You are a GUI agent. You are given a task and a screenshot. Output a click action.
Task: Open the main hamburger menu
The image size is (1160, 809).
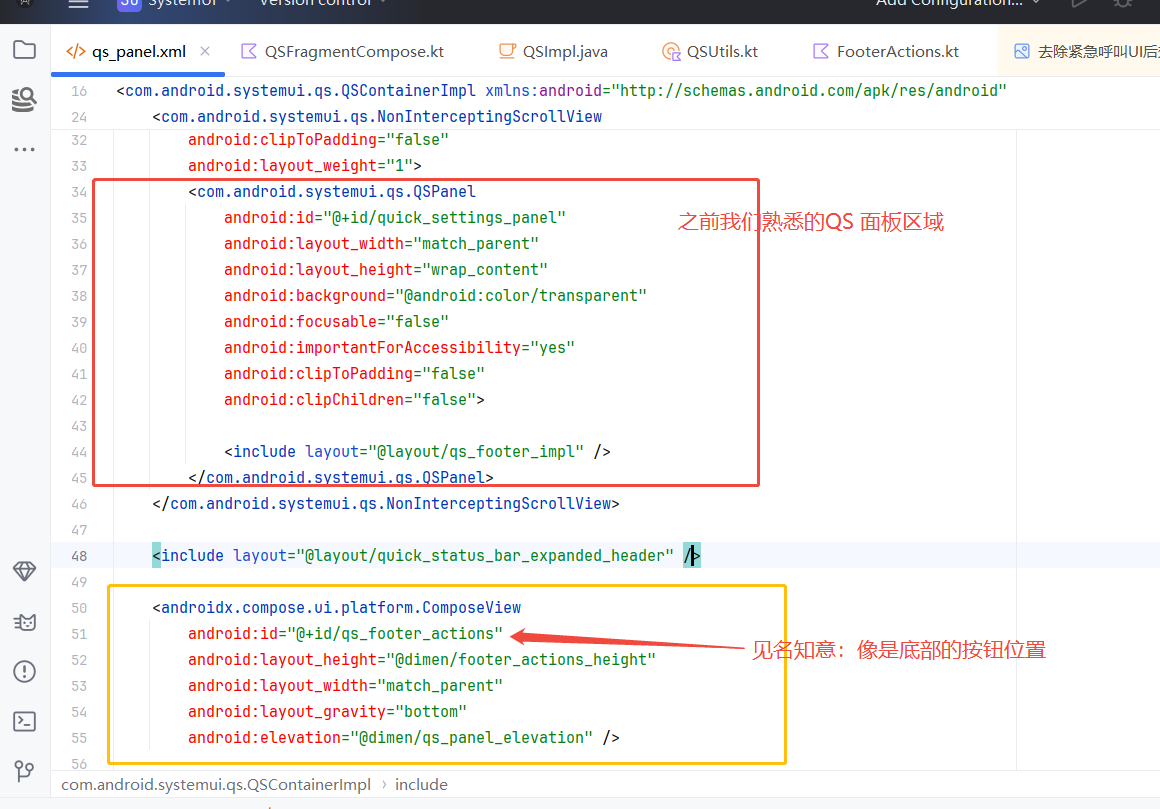[78, 4]
